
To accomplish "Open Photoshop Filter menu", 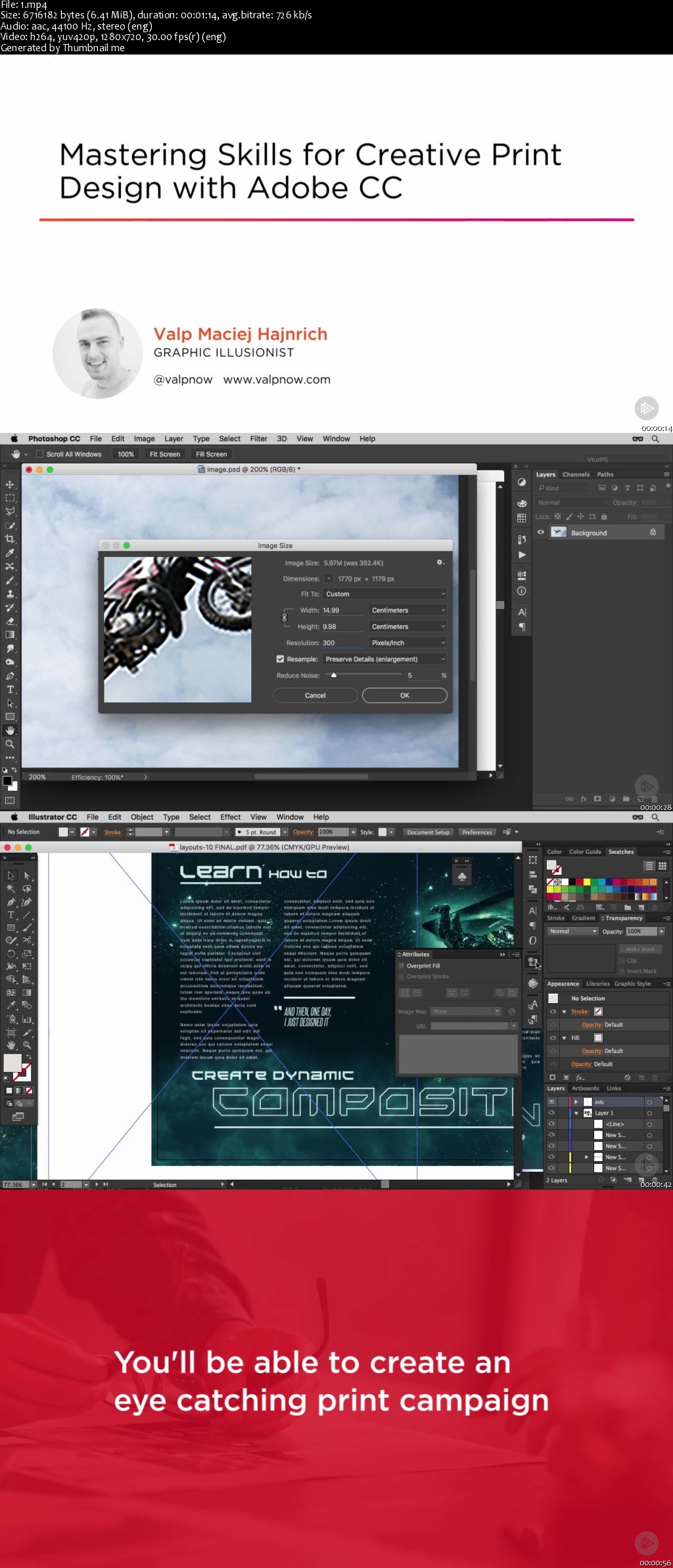I will 258,439.
